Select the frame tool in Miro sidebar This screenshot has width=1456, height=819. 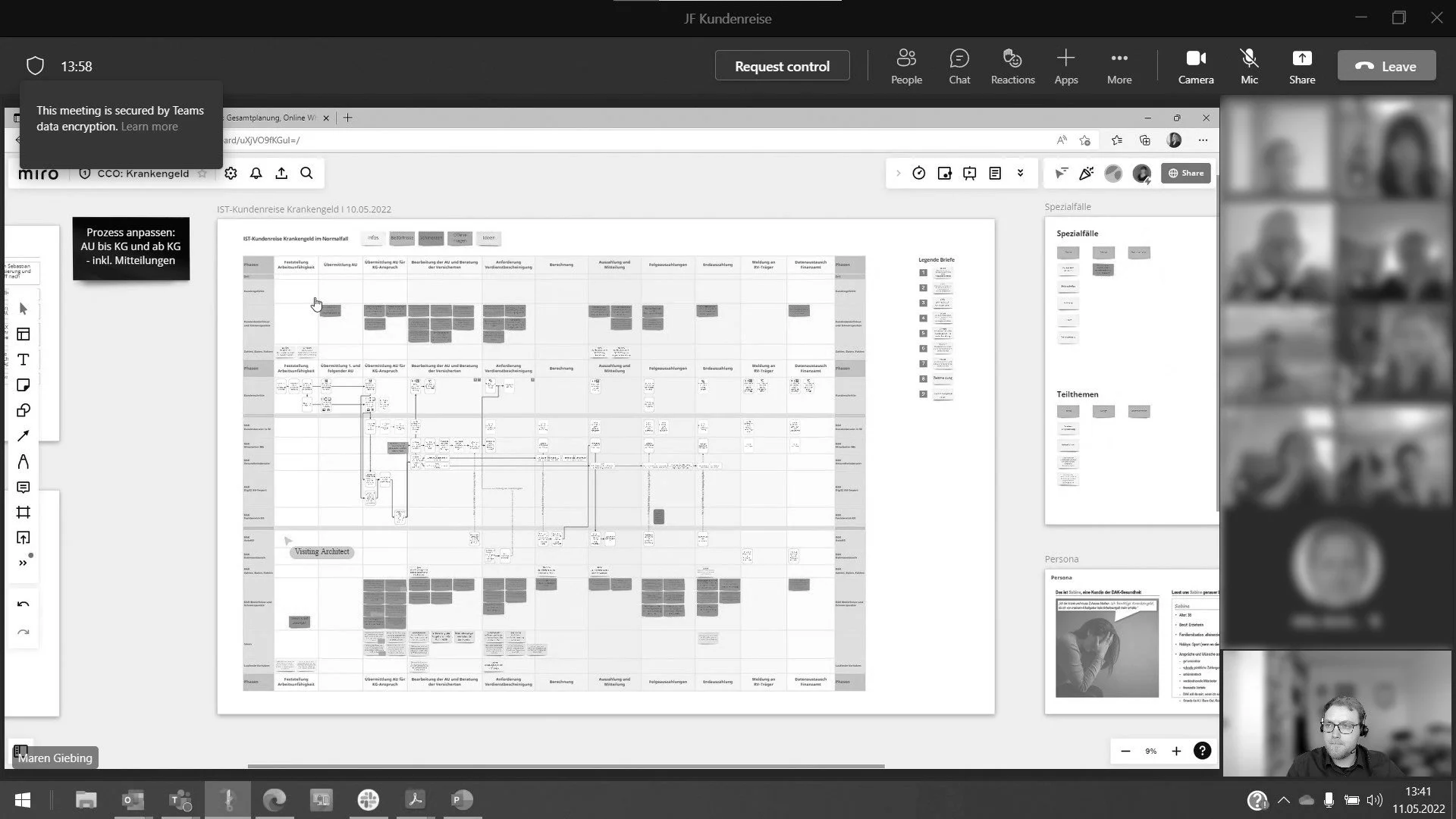click(x=23, y=513)
